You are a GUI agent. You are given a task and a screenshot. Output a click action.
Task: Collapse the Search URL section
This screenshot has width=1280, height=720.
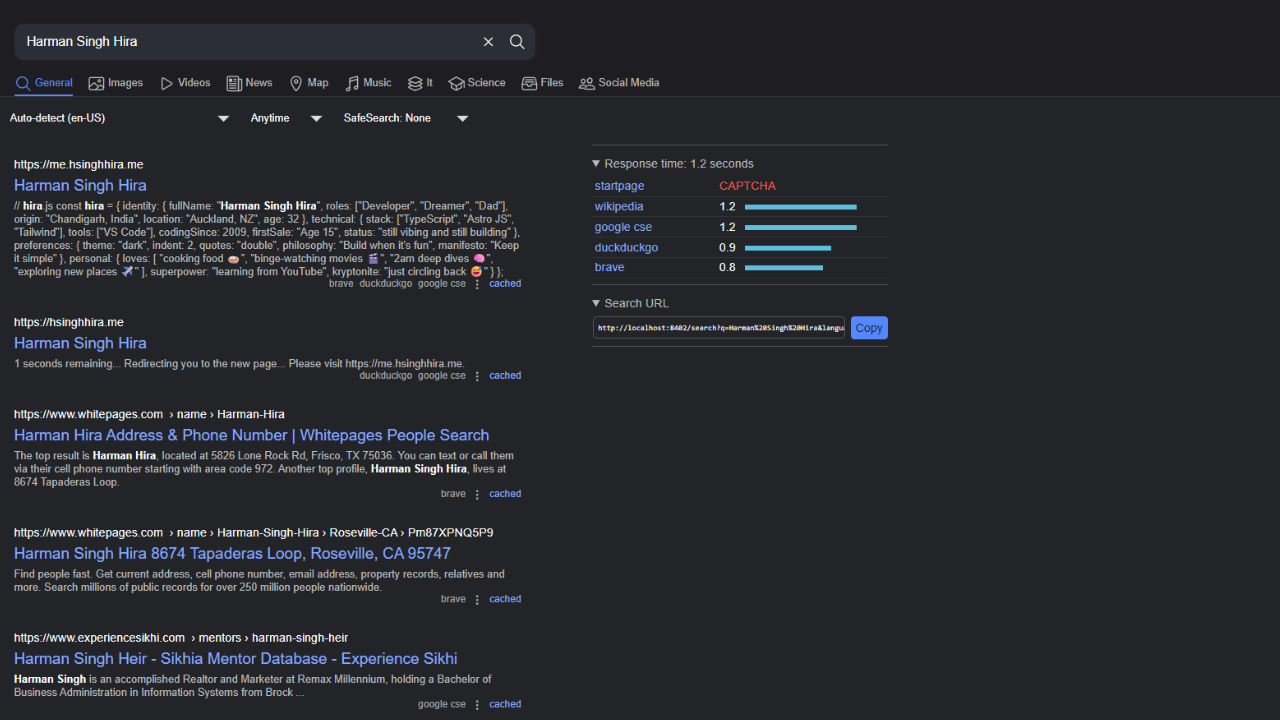[x=630, y=303]
